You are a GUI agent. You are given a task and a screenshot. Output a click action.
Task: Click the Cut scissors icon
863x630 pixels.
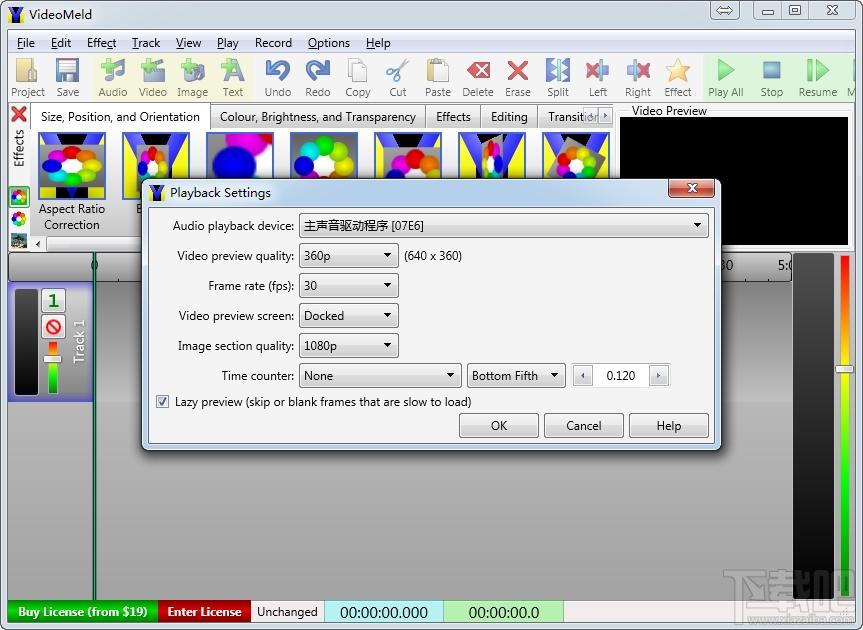pos(397,77)
